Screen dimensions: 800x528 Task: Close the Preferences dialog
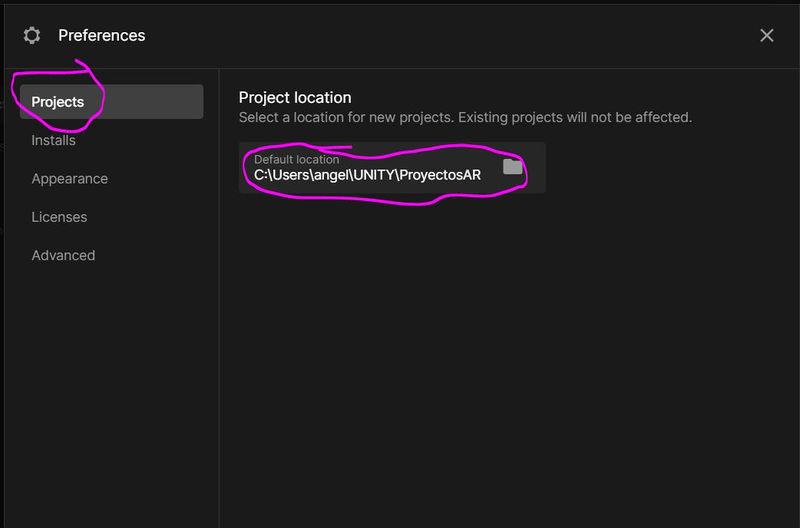tap(766, 35)
